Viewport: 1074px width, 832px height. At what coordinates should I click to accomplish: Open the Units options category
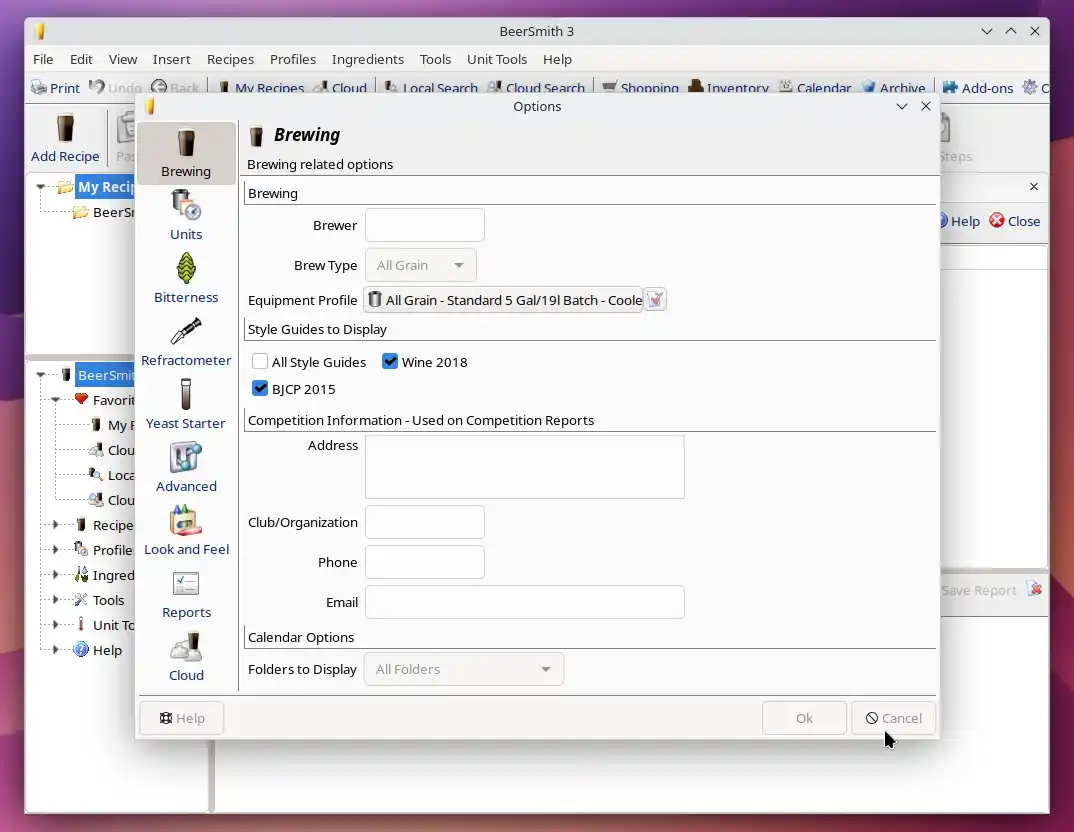click(186, 216)
